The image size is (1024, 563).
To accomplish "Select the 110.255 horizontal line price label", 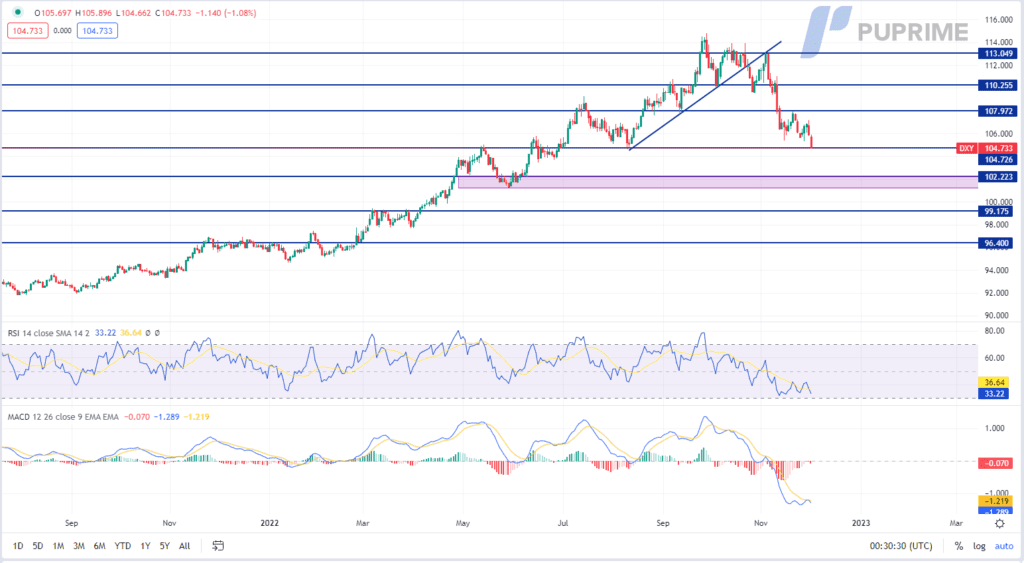I will pos(999,85).
